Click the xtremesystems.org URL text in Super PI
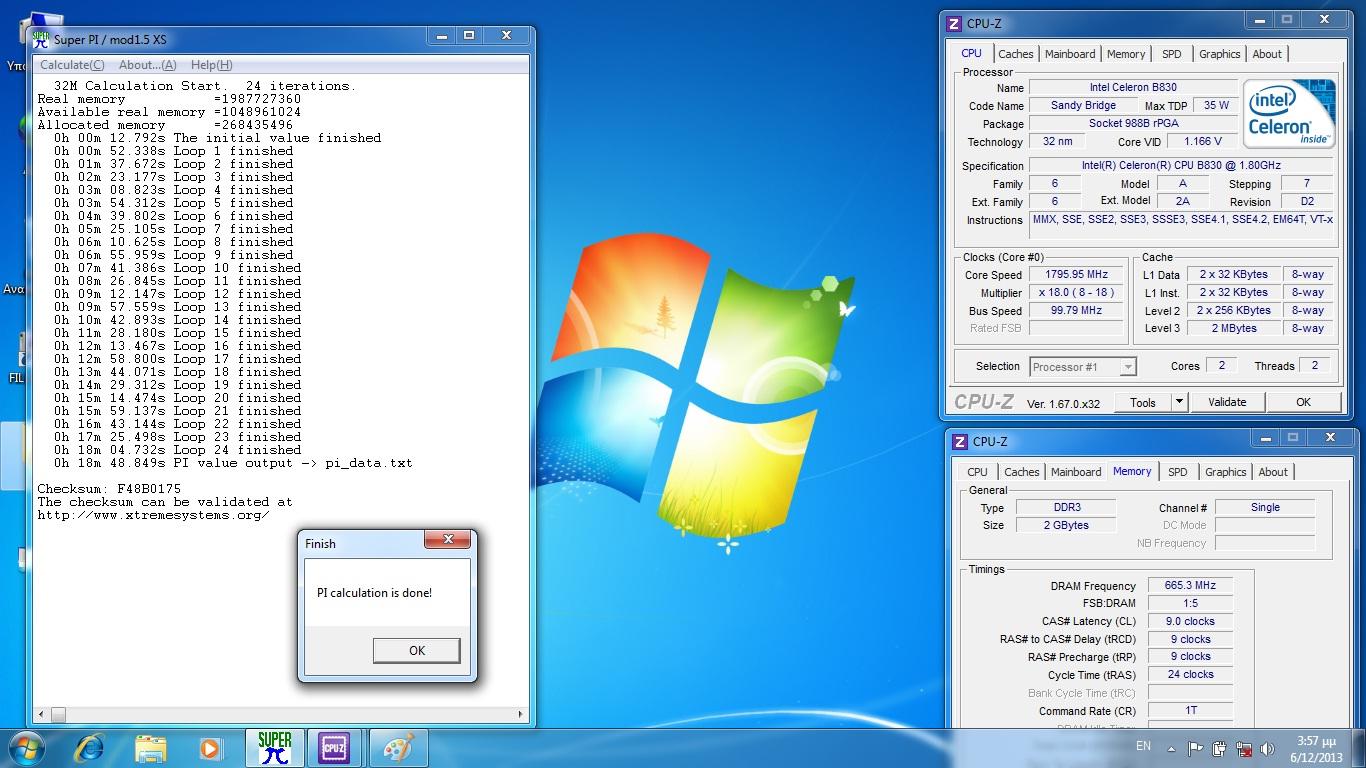1366x768 pixels. coord(153,515)
